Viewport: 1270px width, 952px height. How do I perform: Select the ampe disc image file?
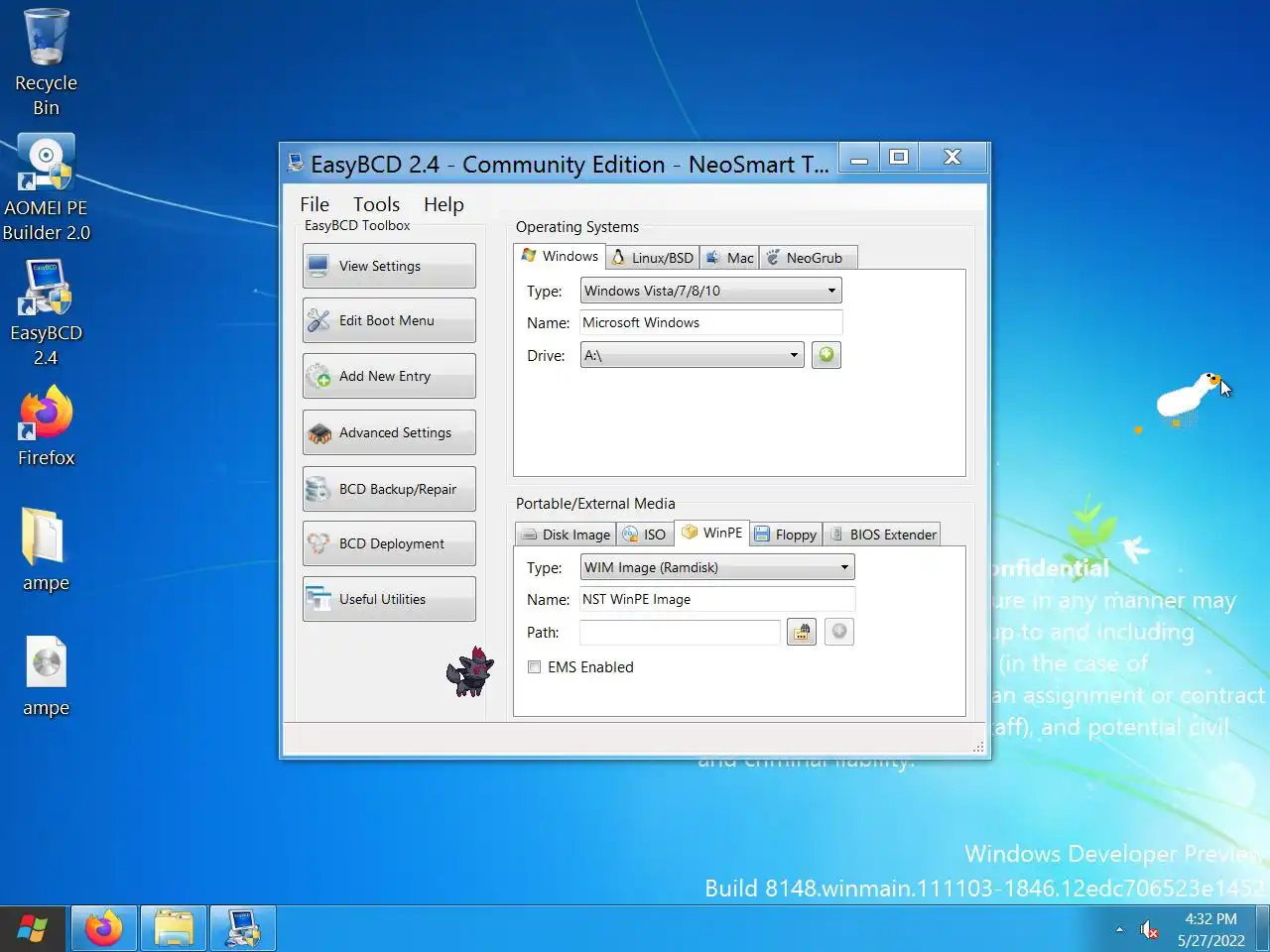coord(46,676)
